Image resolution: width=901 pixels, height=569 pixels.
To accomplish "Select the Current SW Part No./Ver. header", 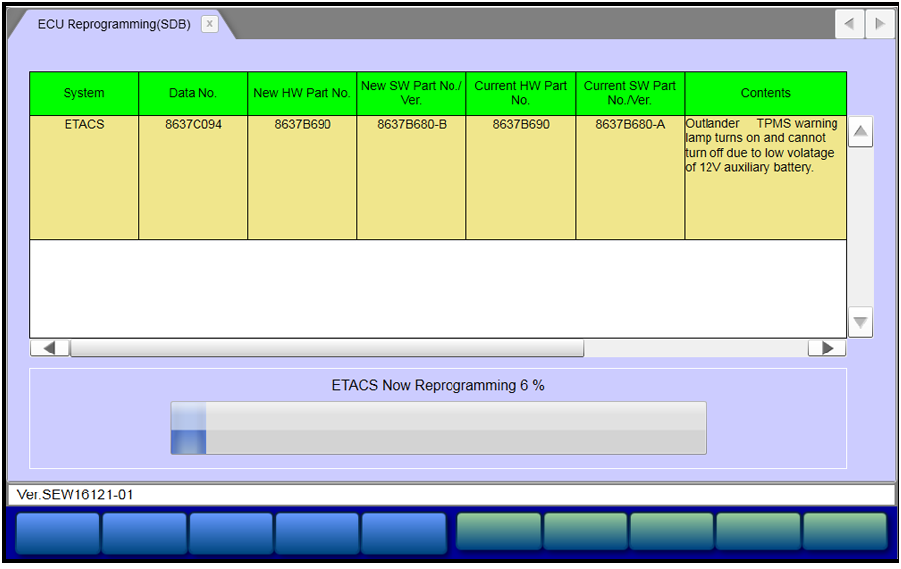I will [630, 93].
